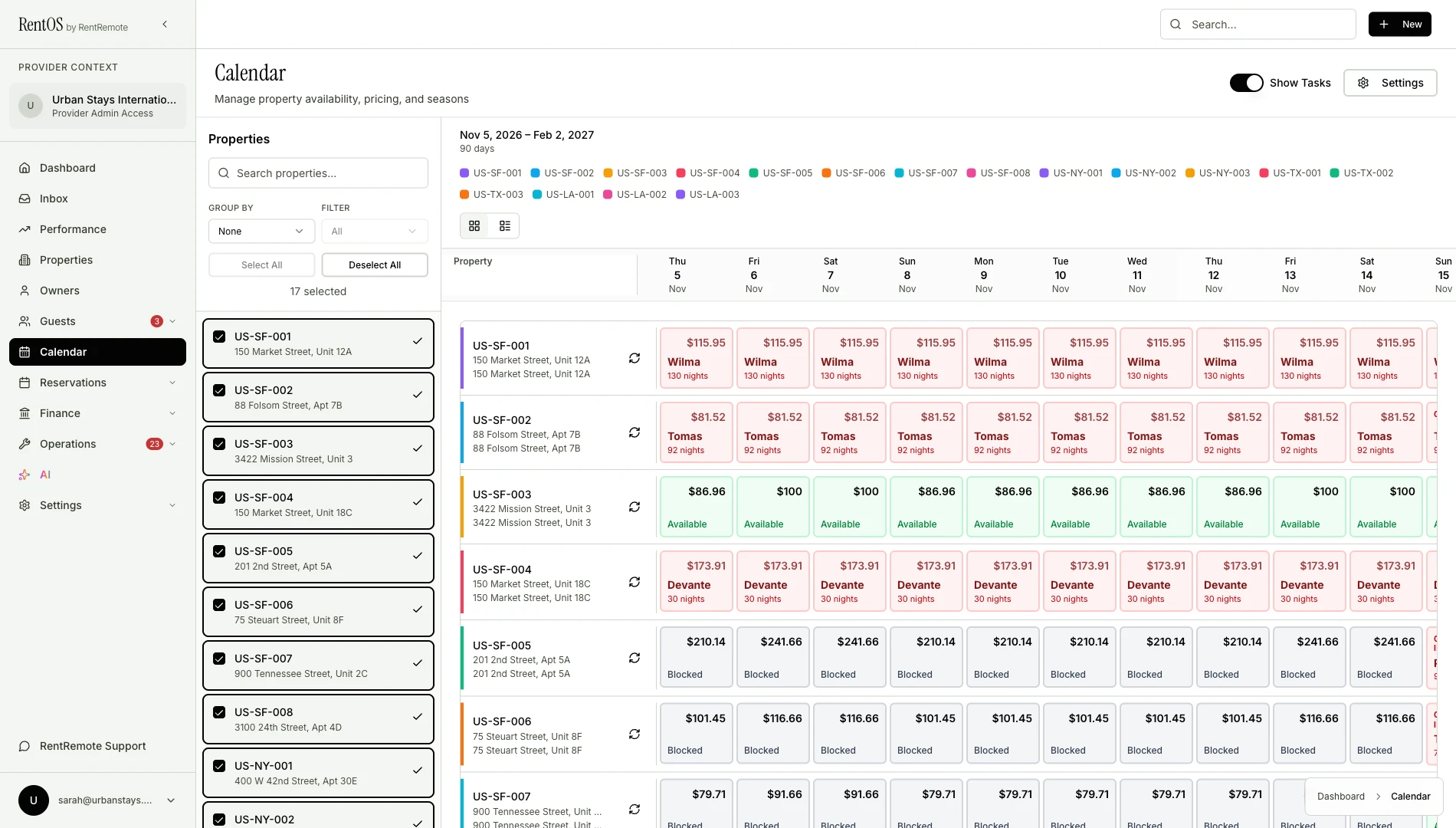
Task: Uncheck the US-SF-005 property checkbox
Action: (x=219, y=551)
